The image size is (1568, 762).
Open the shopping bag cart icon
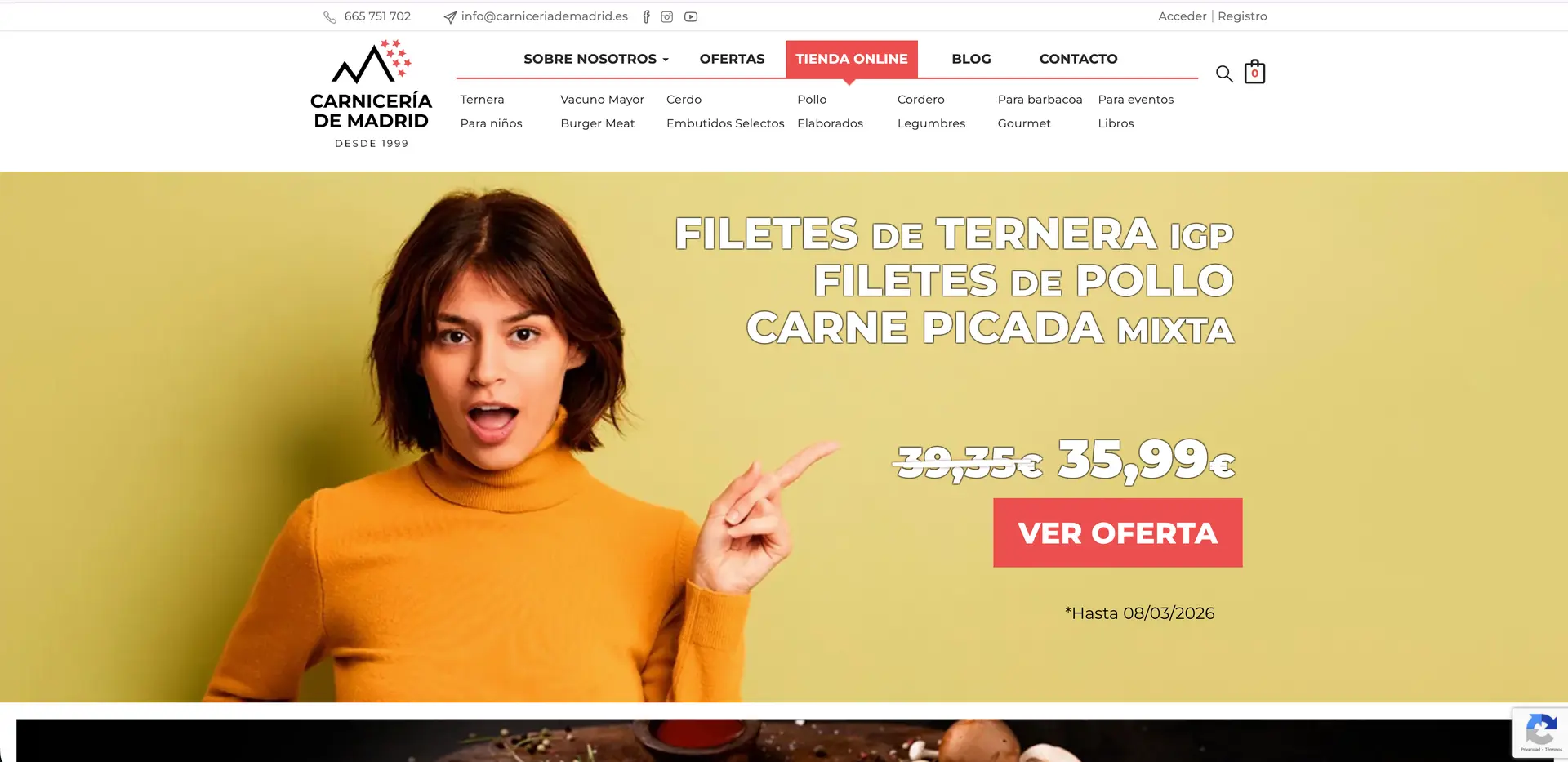[1254, 72]
